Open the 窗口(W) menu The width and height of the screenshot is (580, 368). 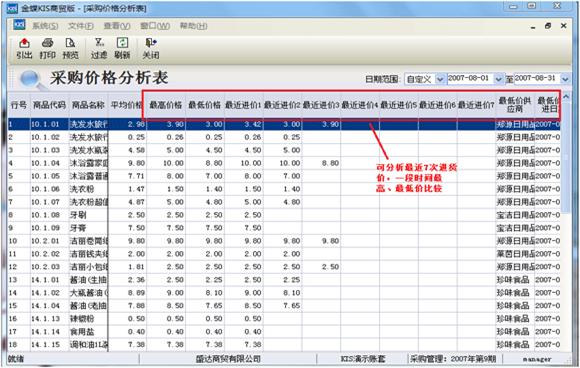coord(155,26)
